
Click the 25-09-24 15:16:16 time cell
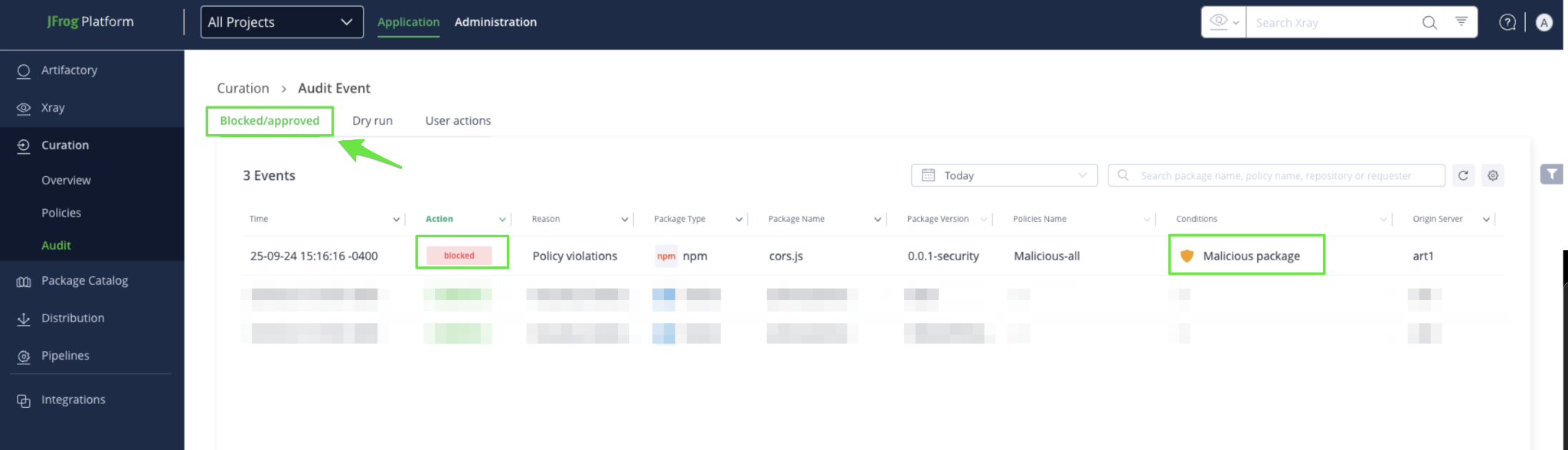[x=314, y=256]
